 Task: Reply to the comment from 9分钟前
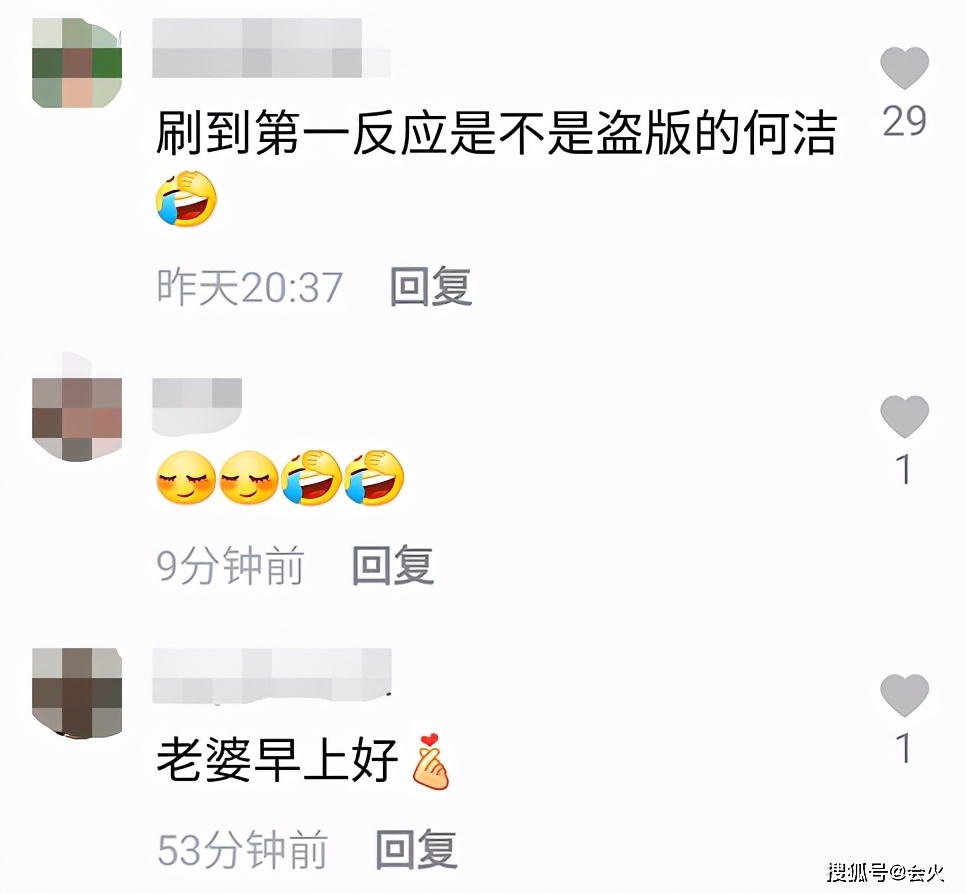[393, 564]
